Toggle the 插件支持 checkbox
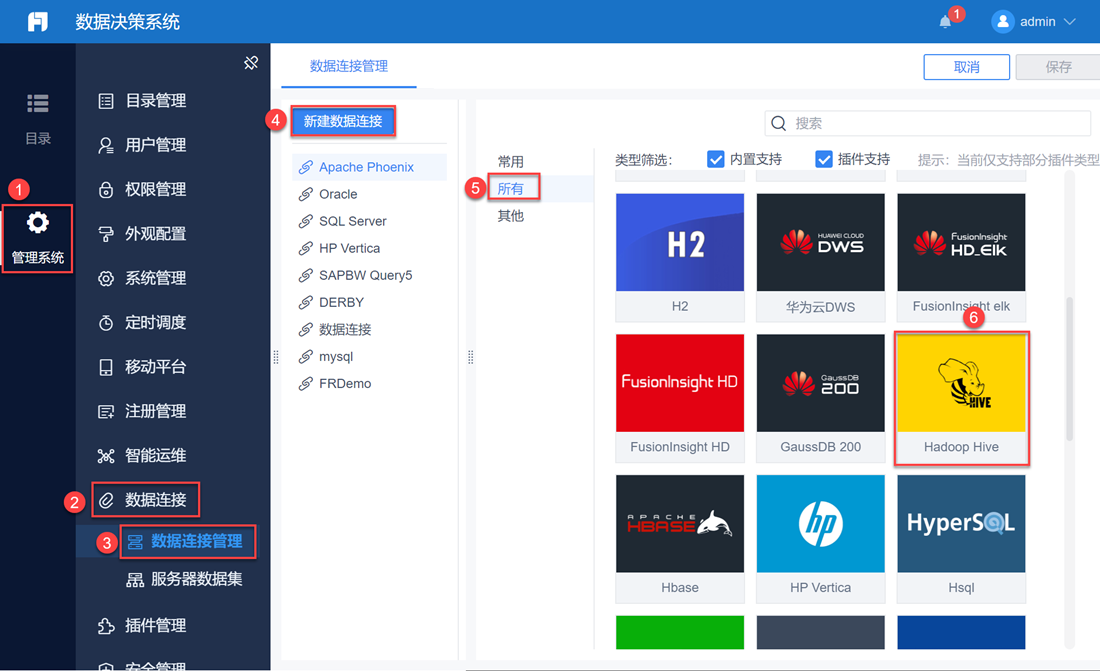This screenshot has width=1100, height=671. (824, 159)
